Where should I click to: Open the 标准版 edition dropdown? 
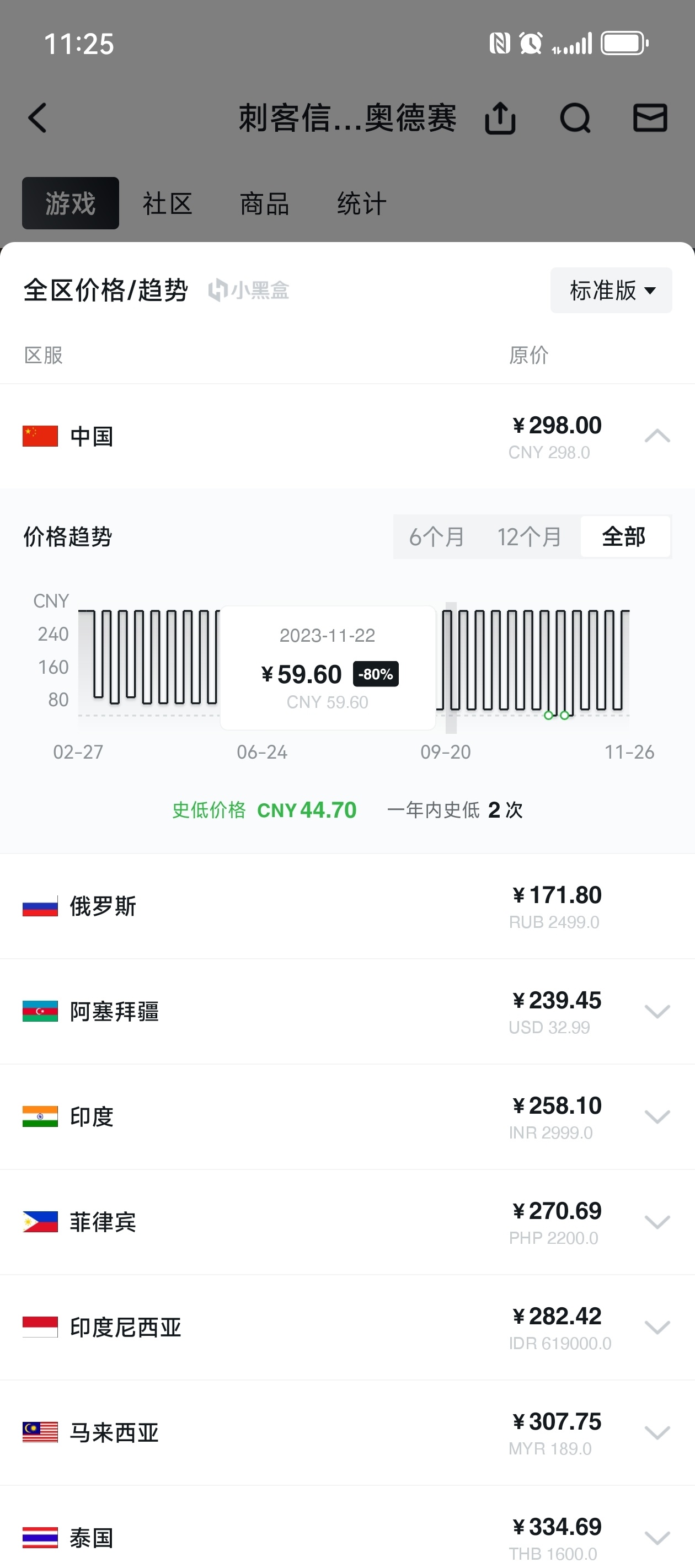pyautogui.click(x=611, y=291)
